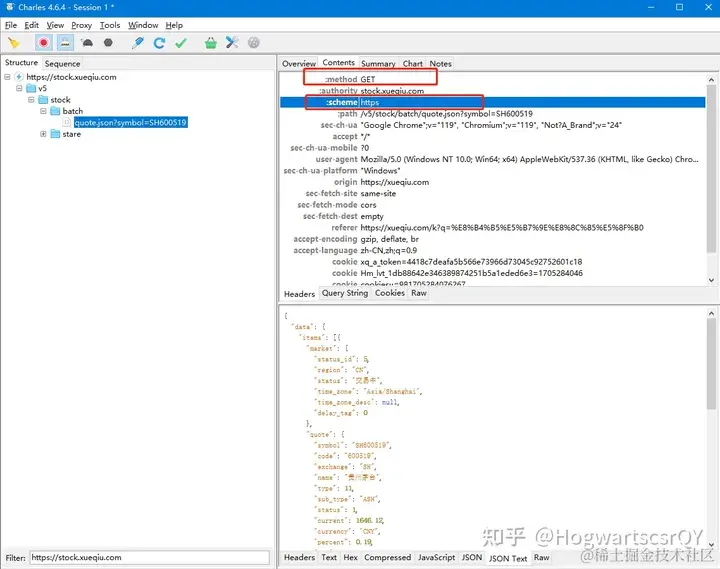Screen dimensions: 720x569
Task: Collapse the batch folder node
Action: pos(43,111)
